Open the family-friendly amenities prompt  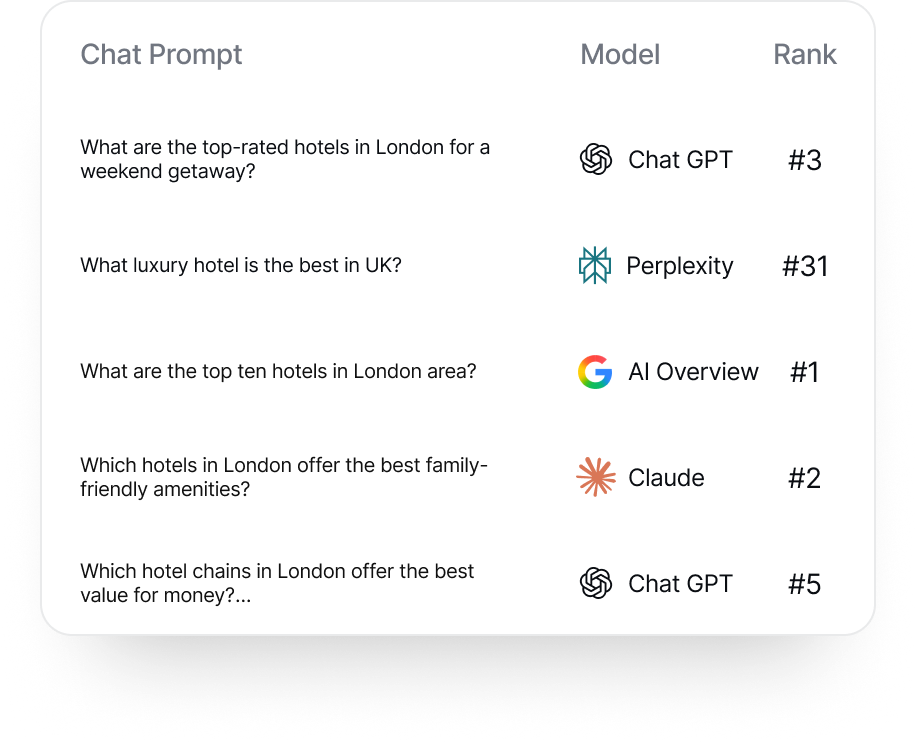284,477
